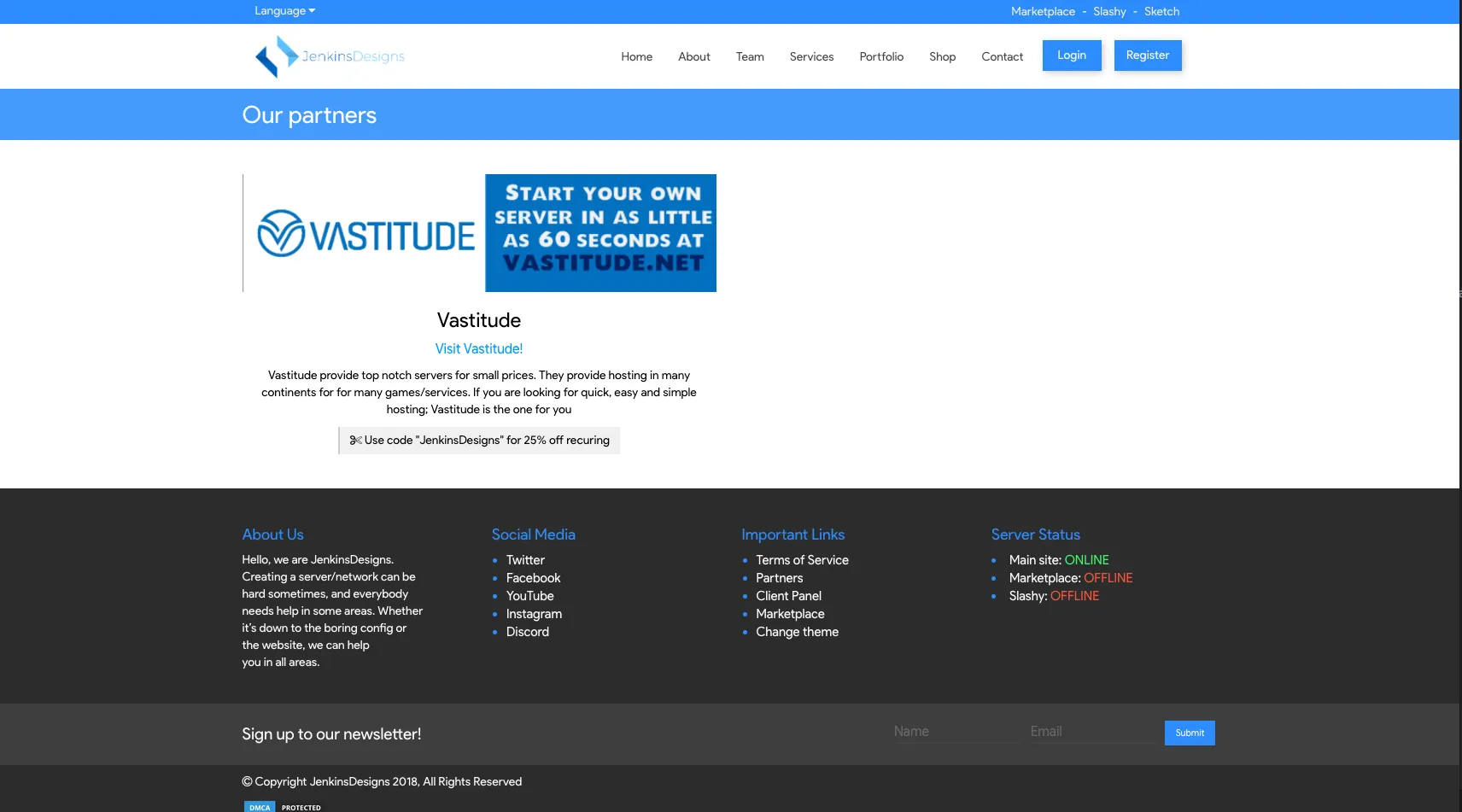
Task: Open the Contact menu item
Action: 1002,56
